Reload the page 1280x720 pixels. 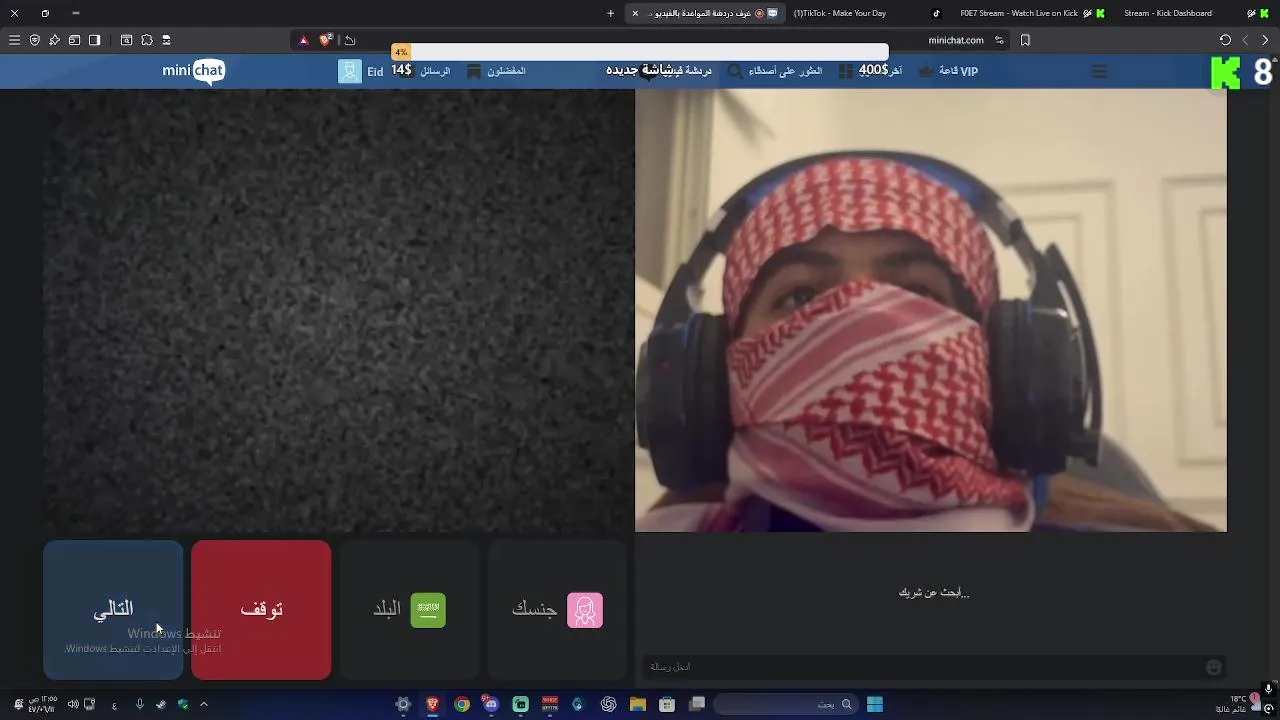pos(1225,40)
